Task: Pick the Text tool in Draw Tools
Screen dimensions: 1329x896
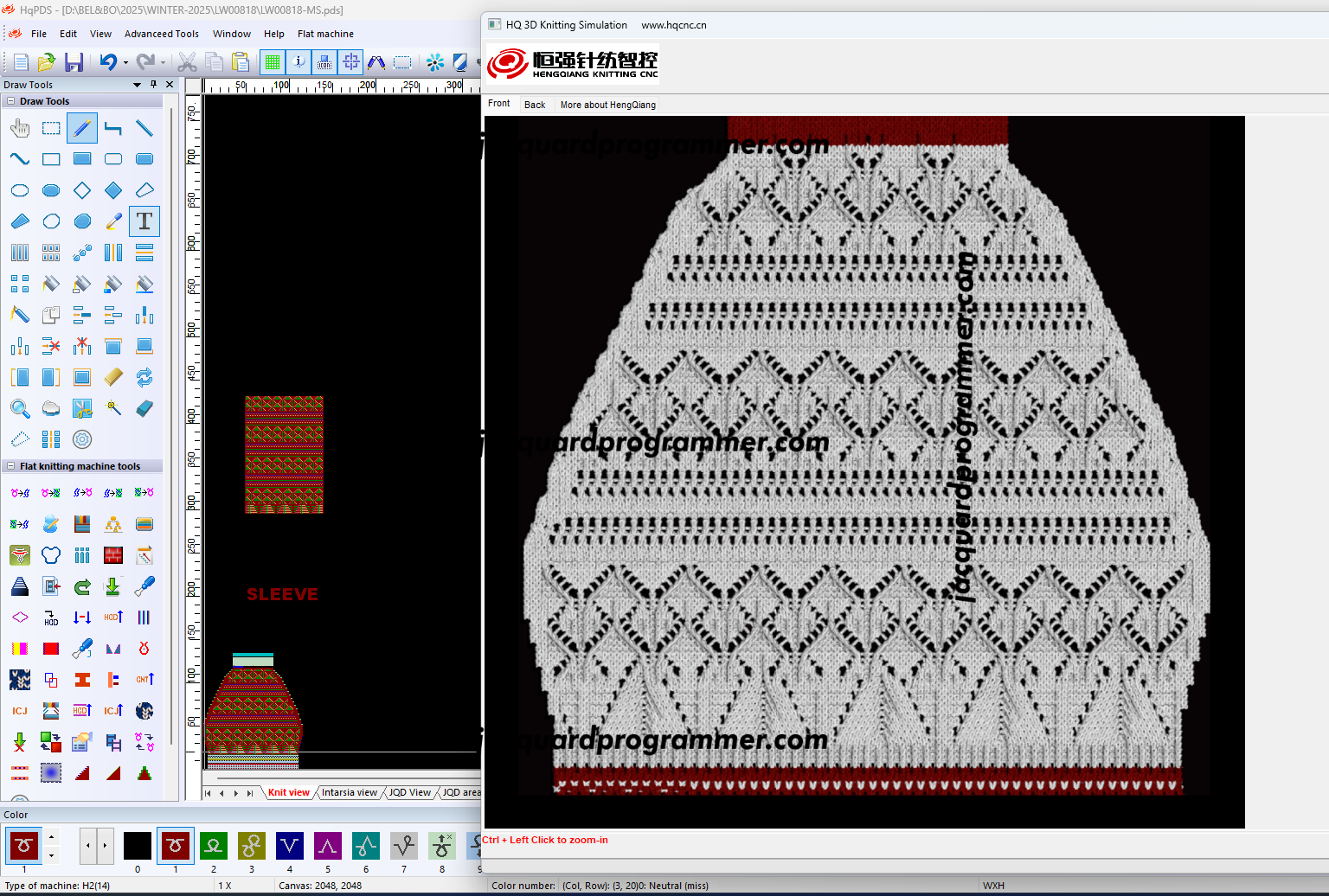Action: tap(144, 221)
